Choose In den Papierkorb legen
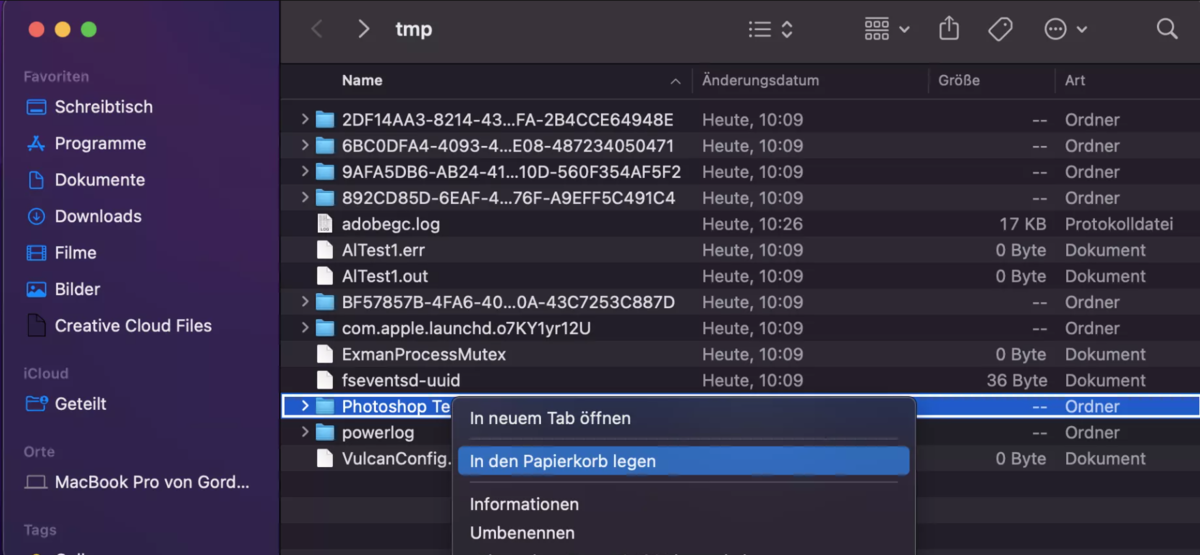 [x=684, y=461]
